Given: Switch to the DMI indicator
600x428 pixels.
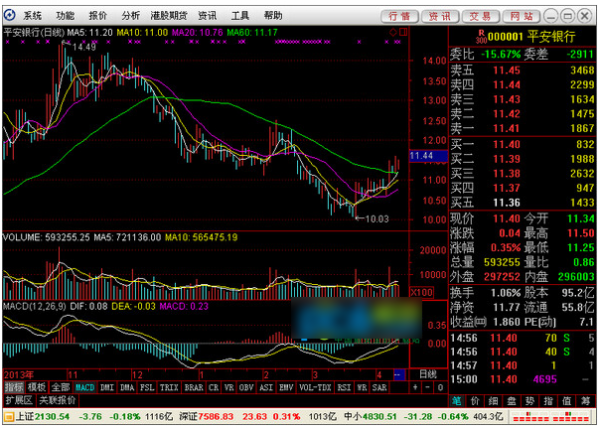Looking at the screenshot, I should [107, 387].
